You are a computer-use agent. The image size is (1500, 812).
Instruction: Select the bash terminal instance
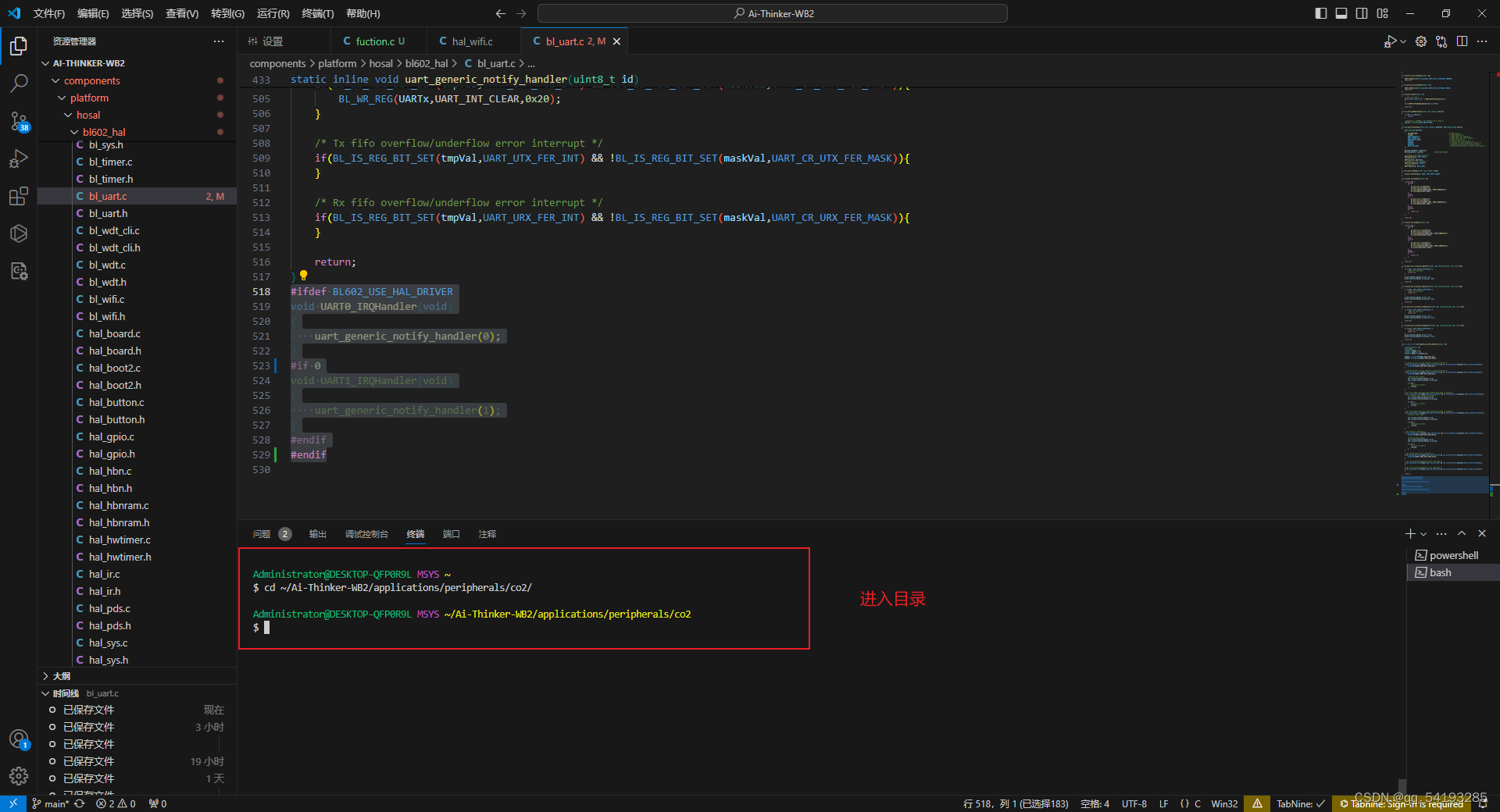coord(1452,572)
